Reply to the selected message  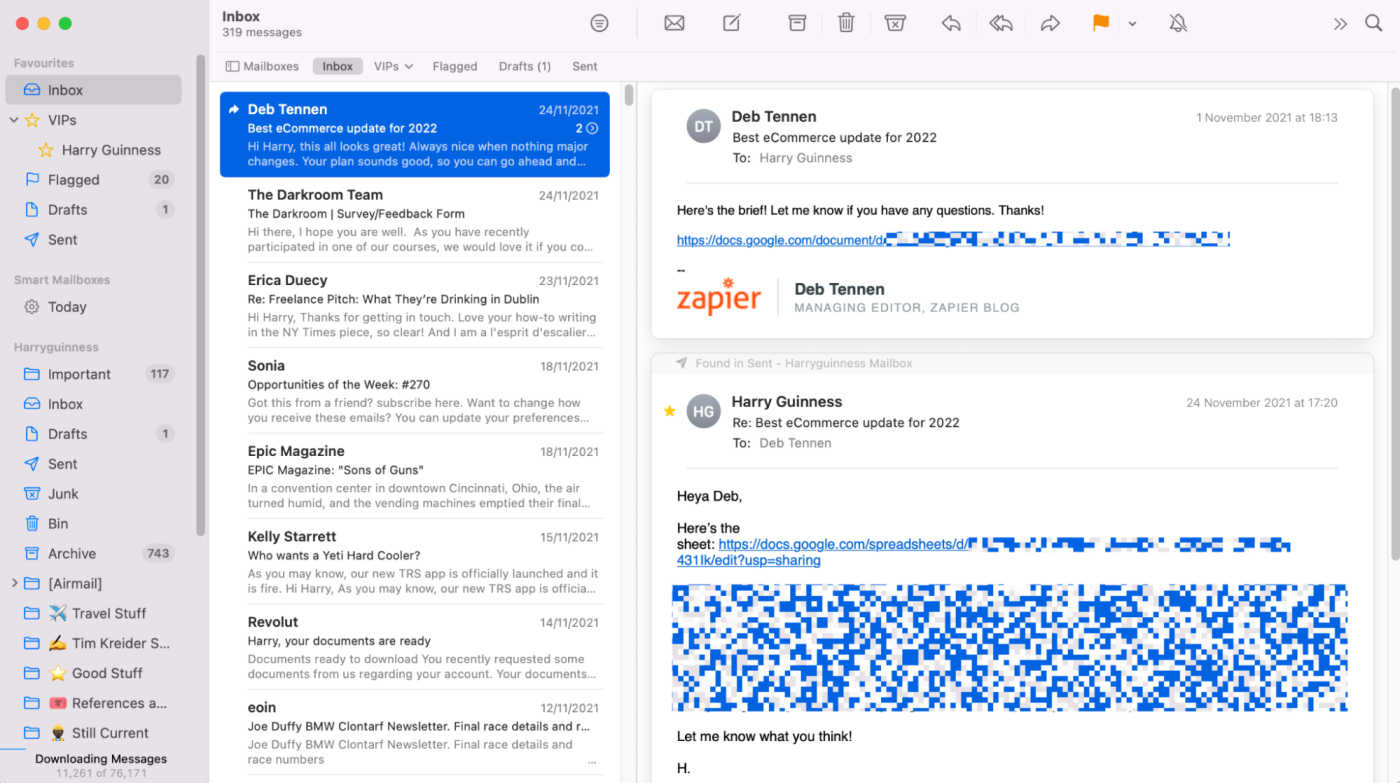[x=951, y=23]
